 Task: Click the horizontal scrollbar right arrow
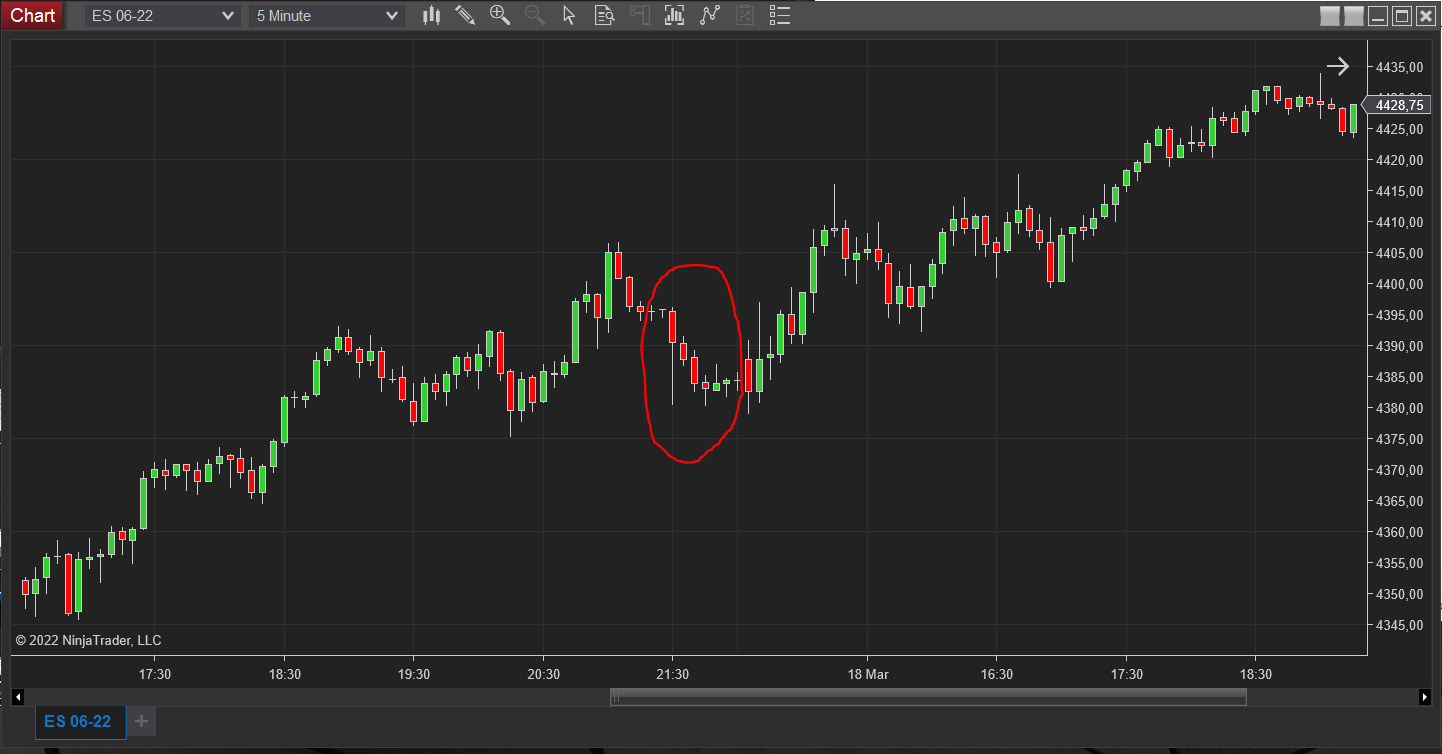[1425, 697]
